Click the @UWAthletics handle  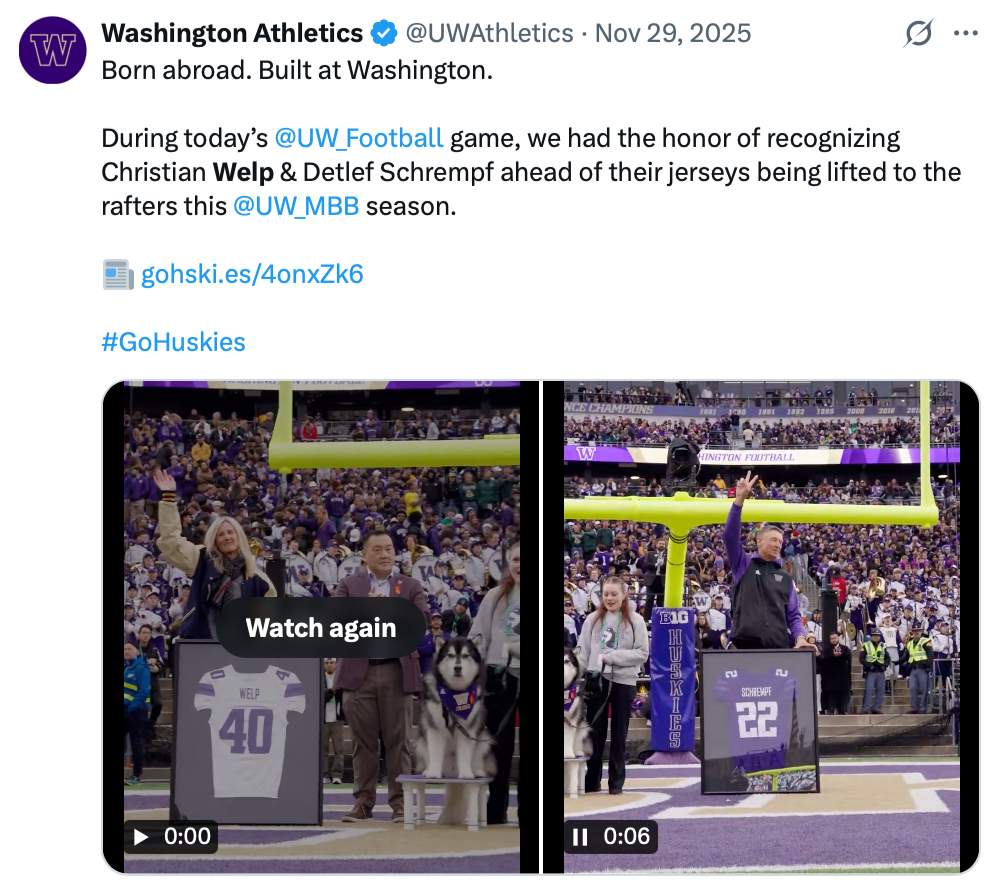tap(488, 34)
